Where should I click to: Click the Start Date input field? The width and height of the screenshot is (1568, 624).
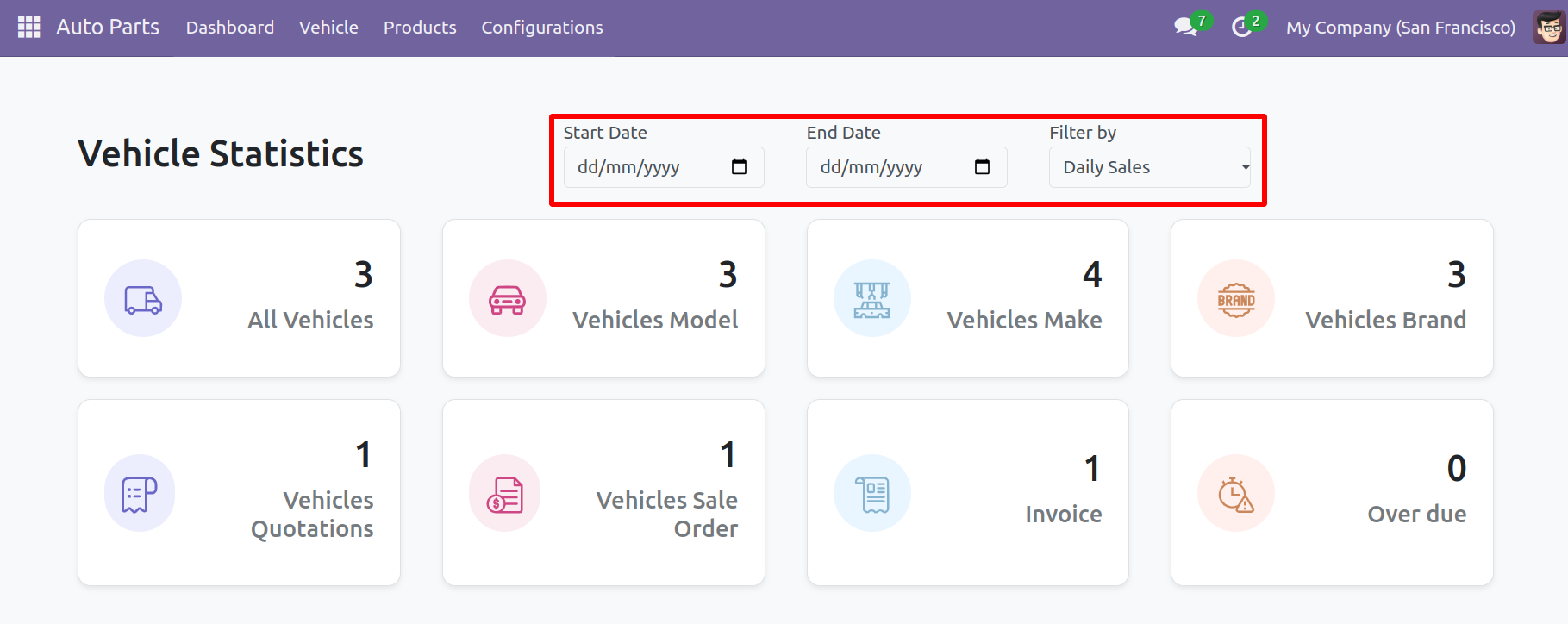click(638, 167)
